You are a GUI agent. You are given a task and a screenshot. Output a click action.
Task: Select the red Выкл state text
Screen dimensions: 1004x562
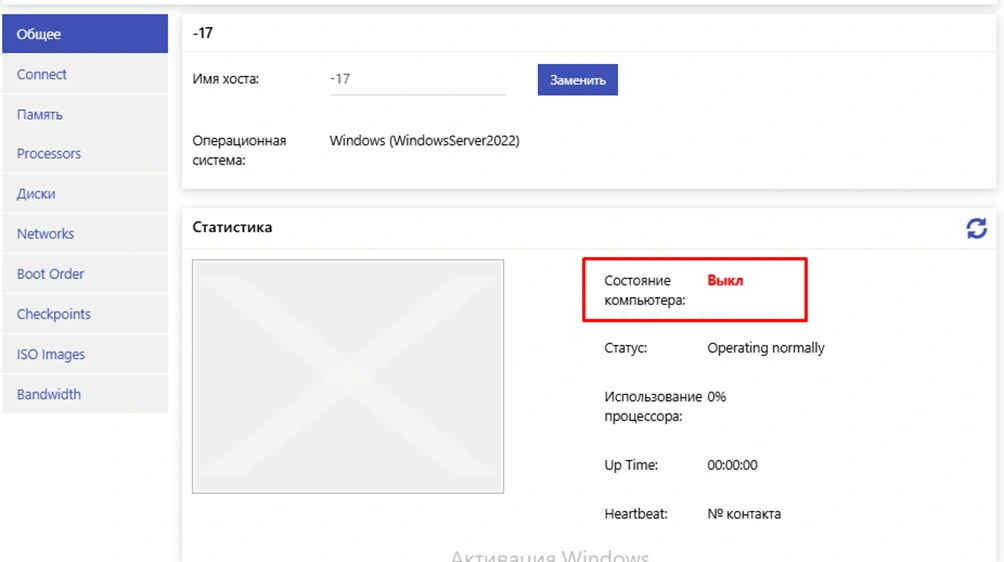(x=725, y=280)
